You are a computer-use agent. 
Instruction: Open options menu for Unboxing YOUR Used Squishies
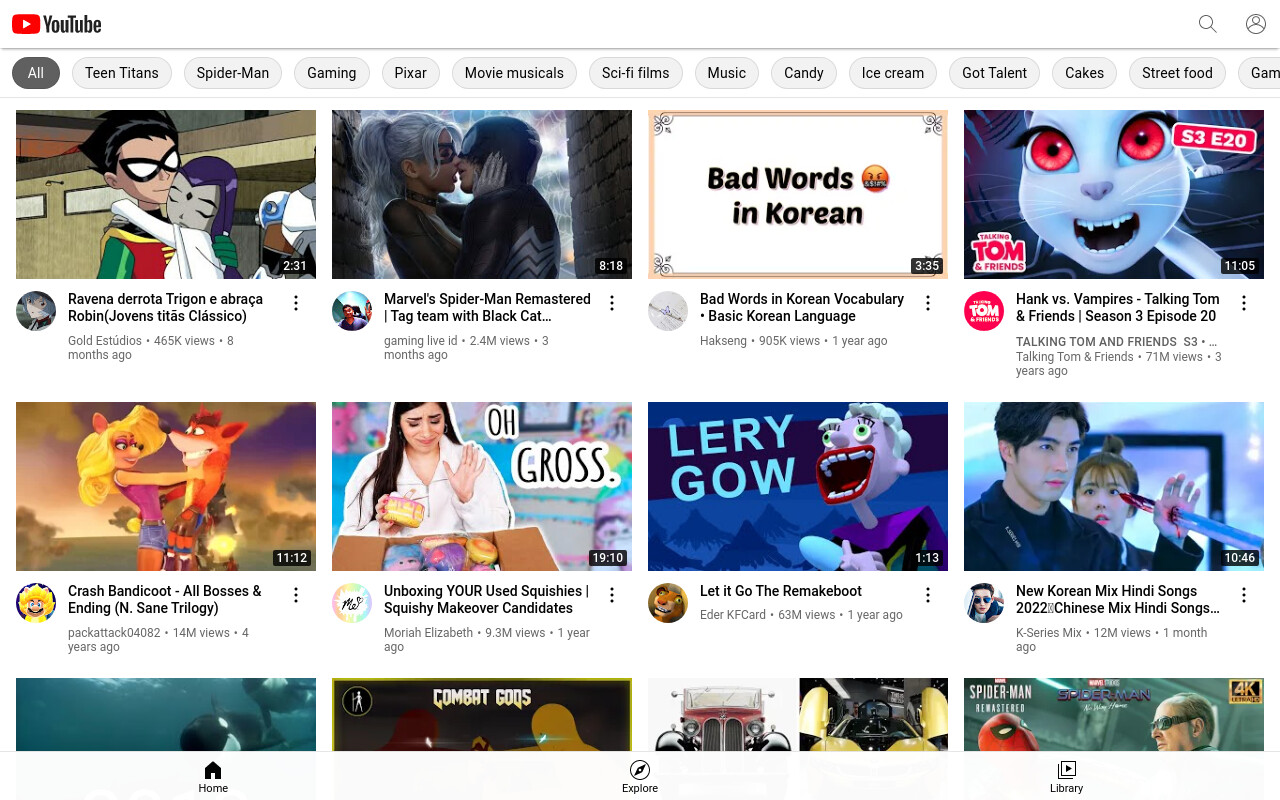tap(612, 595)
